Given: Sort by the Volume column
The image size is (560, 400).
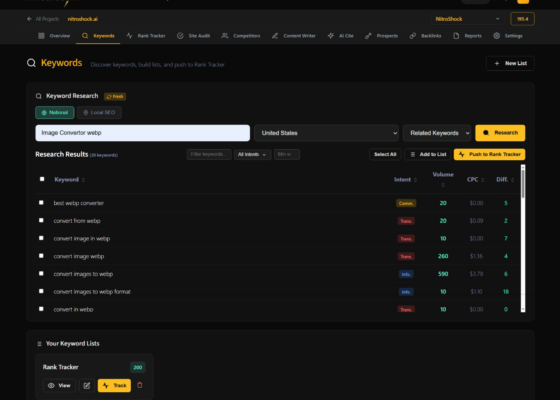Looking at the screenshot, I should click(x=443, y=179).
